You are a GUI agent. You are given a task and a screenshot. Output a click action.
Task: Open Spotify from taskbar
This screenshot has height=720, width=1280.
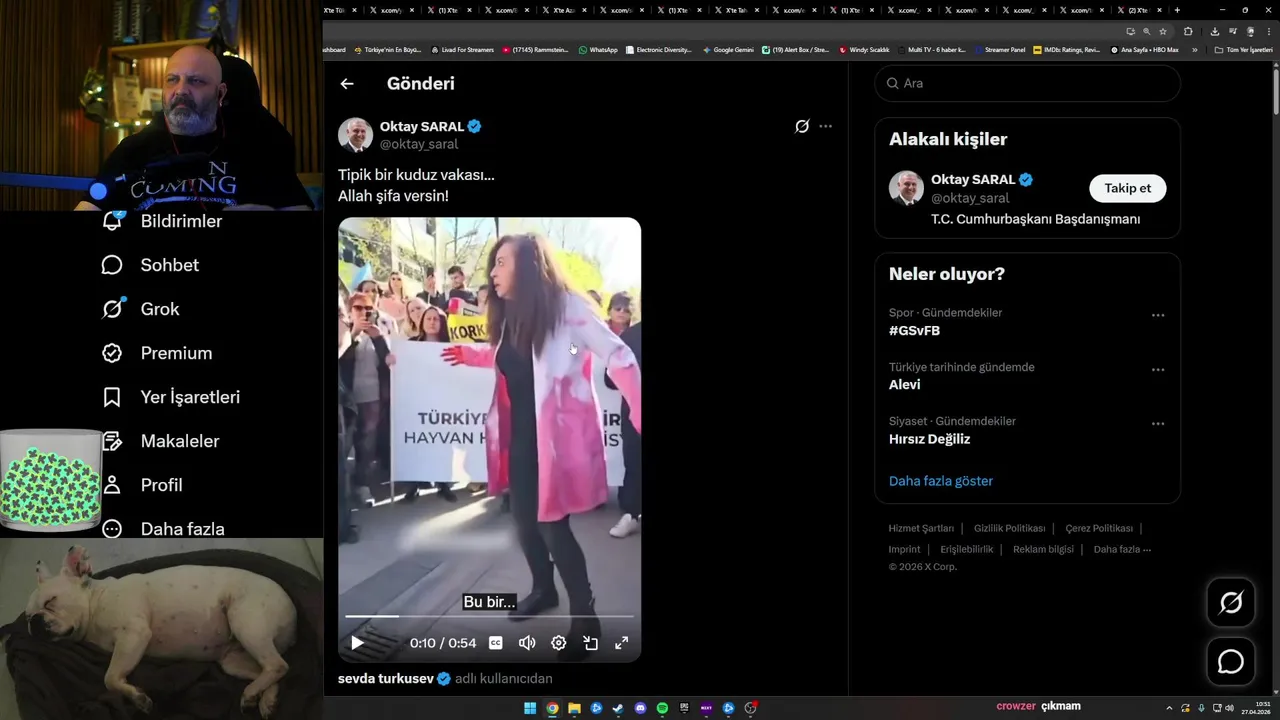662,708
